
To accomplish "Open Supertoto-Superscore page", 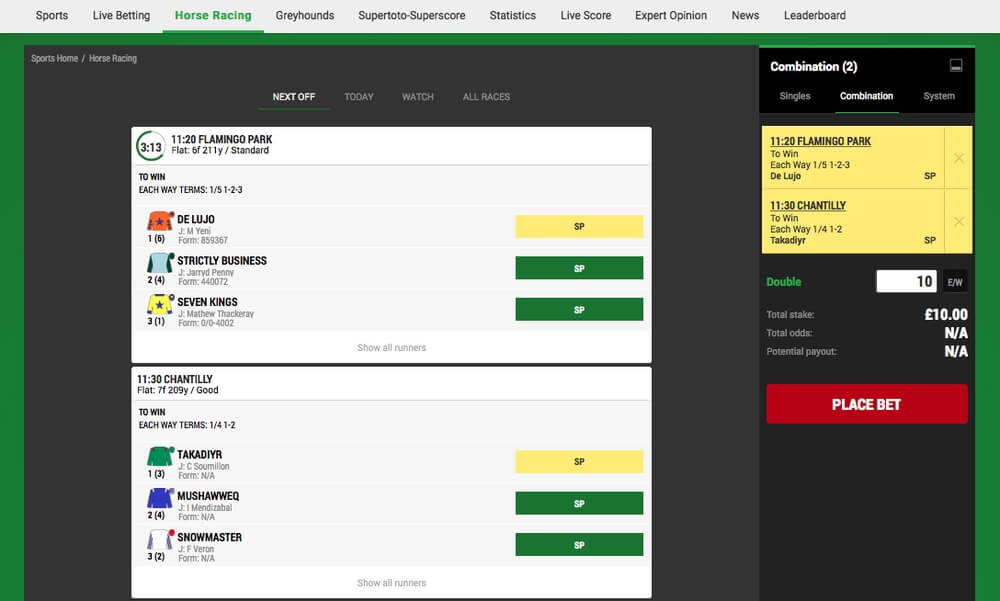I will [411, 15].
